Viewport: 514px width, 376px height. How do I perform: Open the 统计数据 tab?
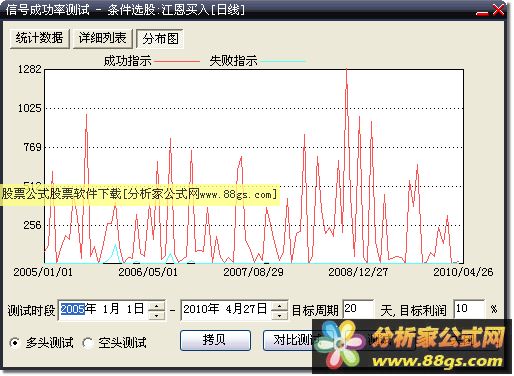point(39,38)
